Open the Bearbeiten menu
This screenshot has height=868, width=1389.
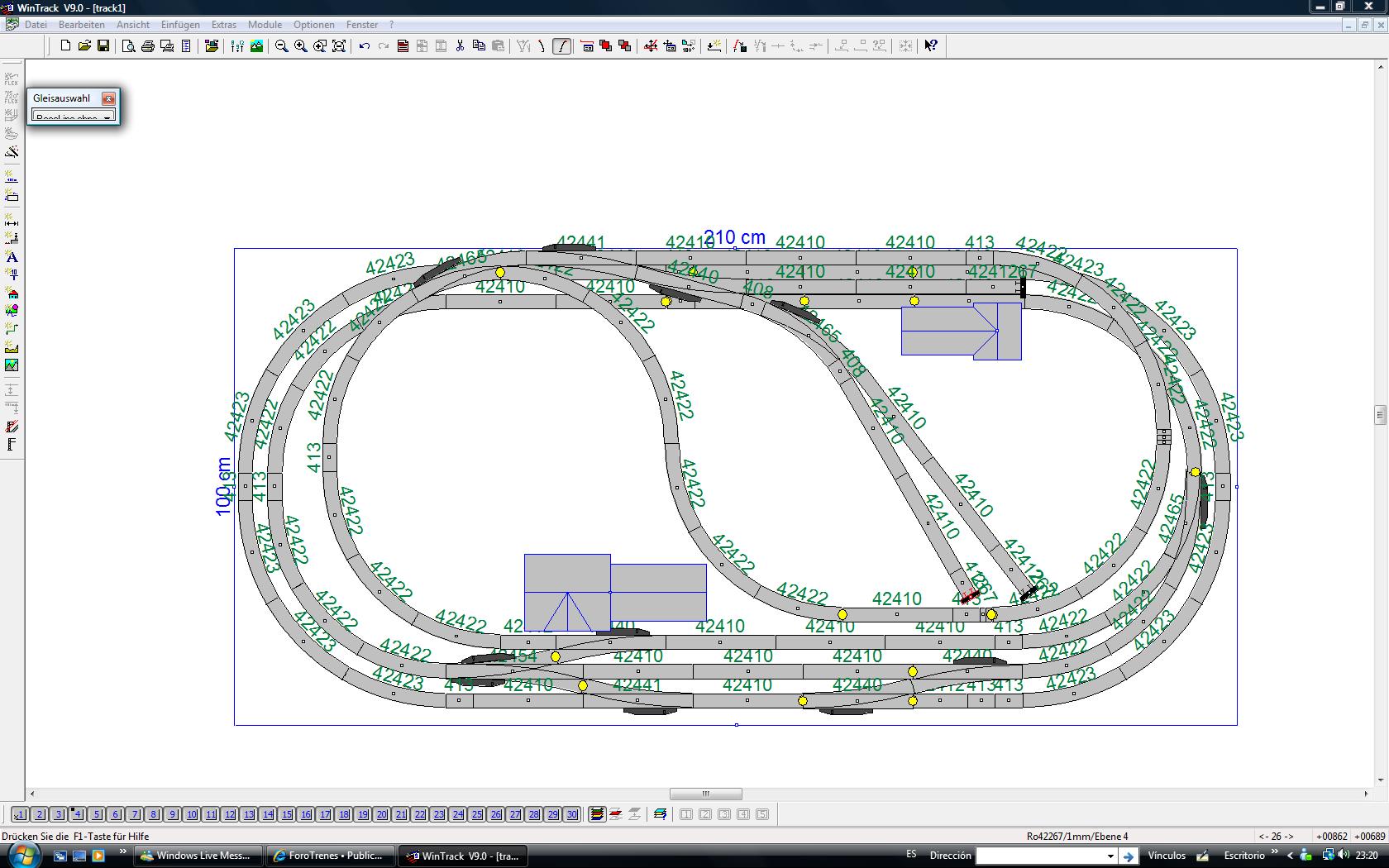click(x=82, y=25)
